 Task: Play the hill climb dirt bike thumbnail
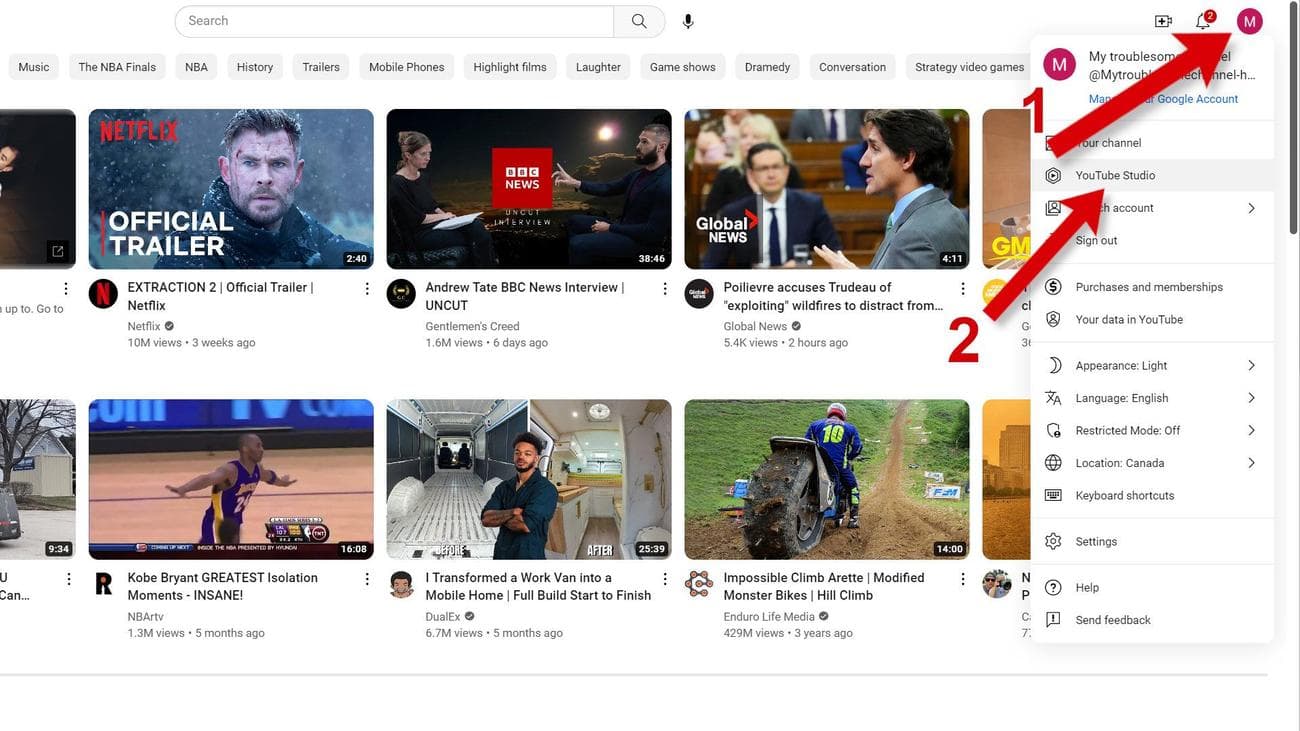pyautogui.click(x=827, y=479)
